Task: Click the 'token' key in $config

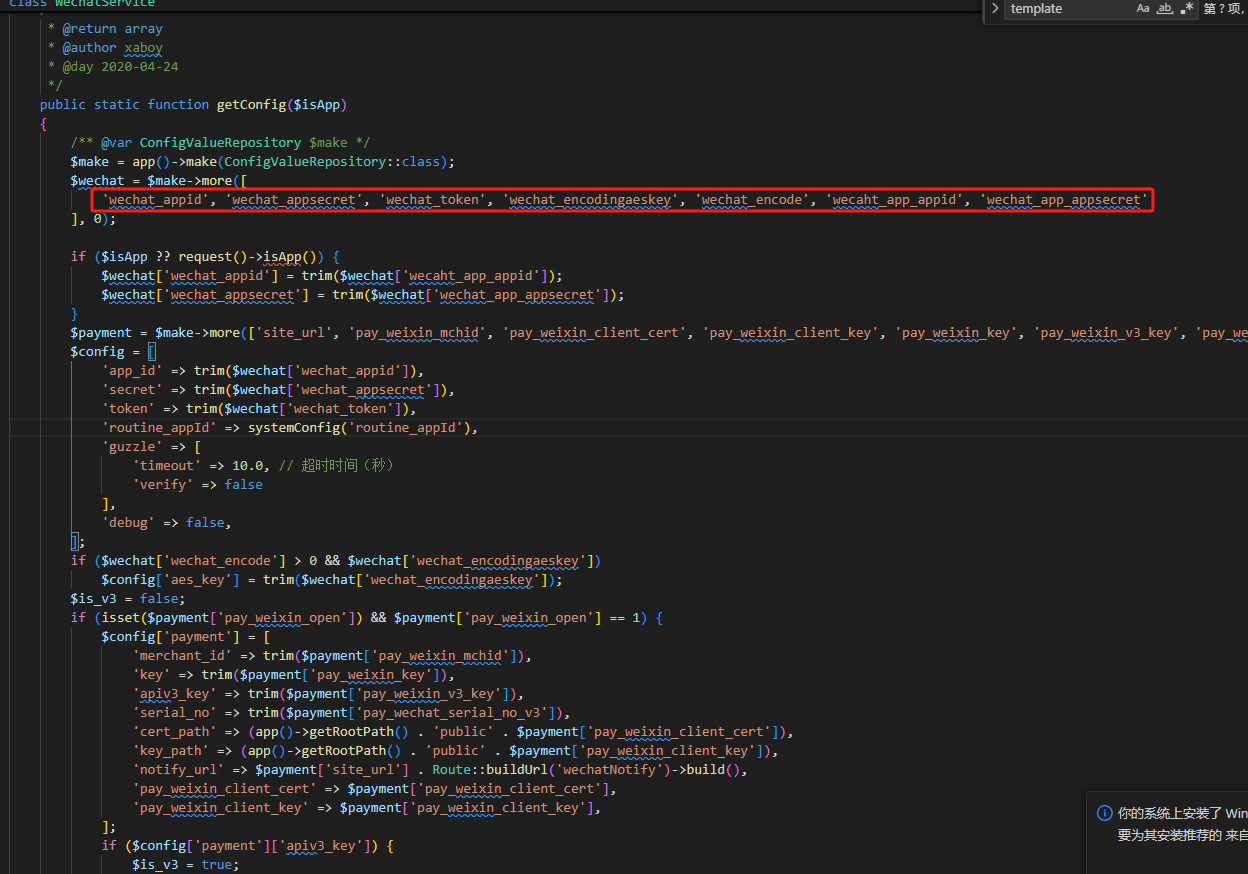Action: point(129,409)
